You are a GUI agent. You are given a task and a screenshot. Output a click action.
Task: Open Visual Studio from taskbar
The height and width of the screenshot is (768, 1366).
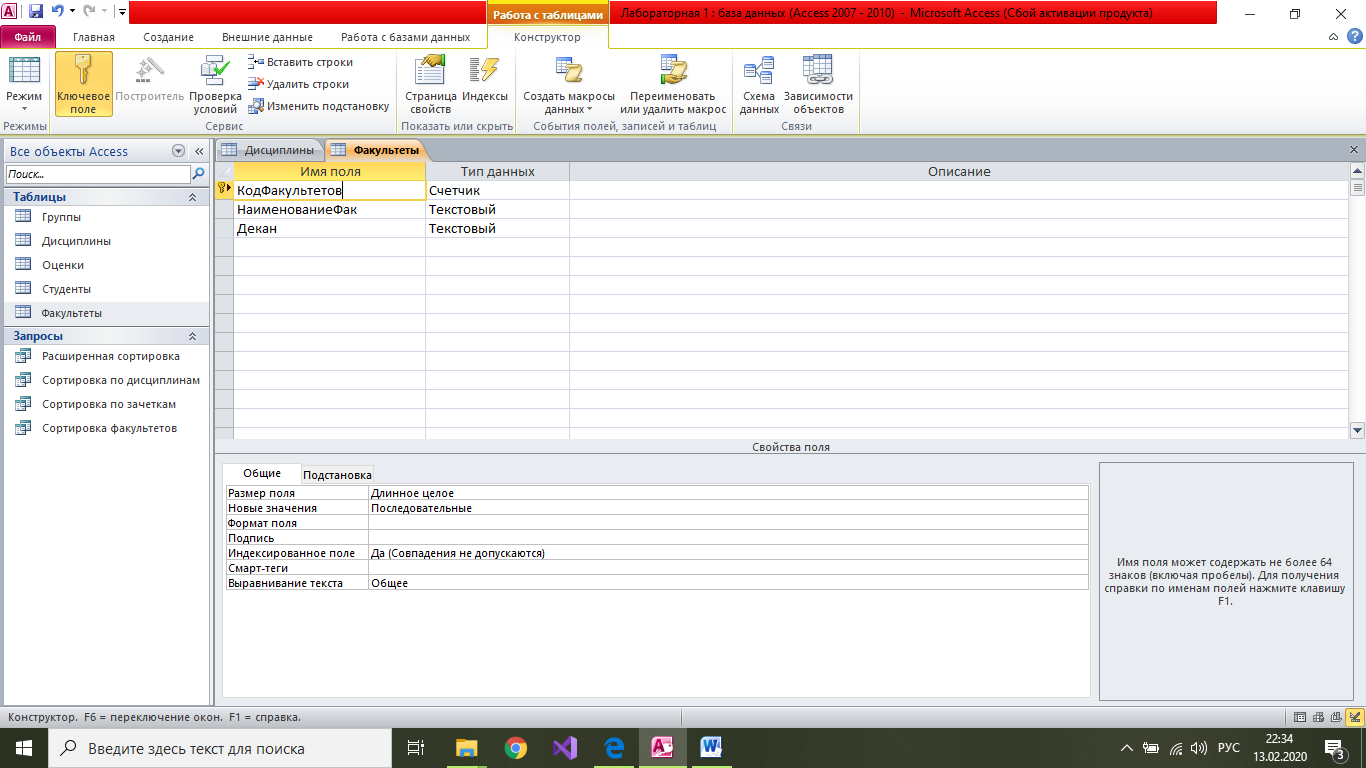[565, 748]
